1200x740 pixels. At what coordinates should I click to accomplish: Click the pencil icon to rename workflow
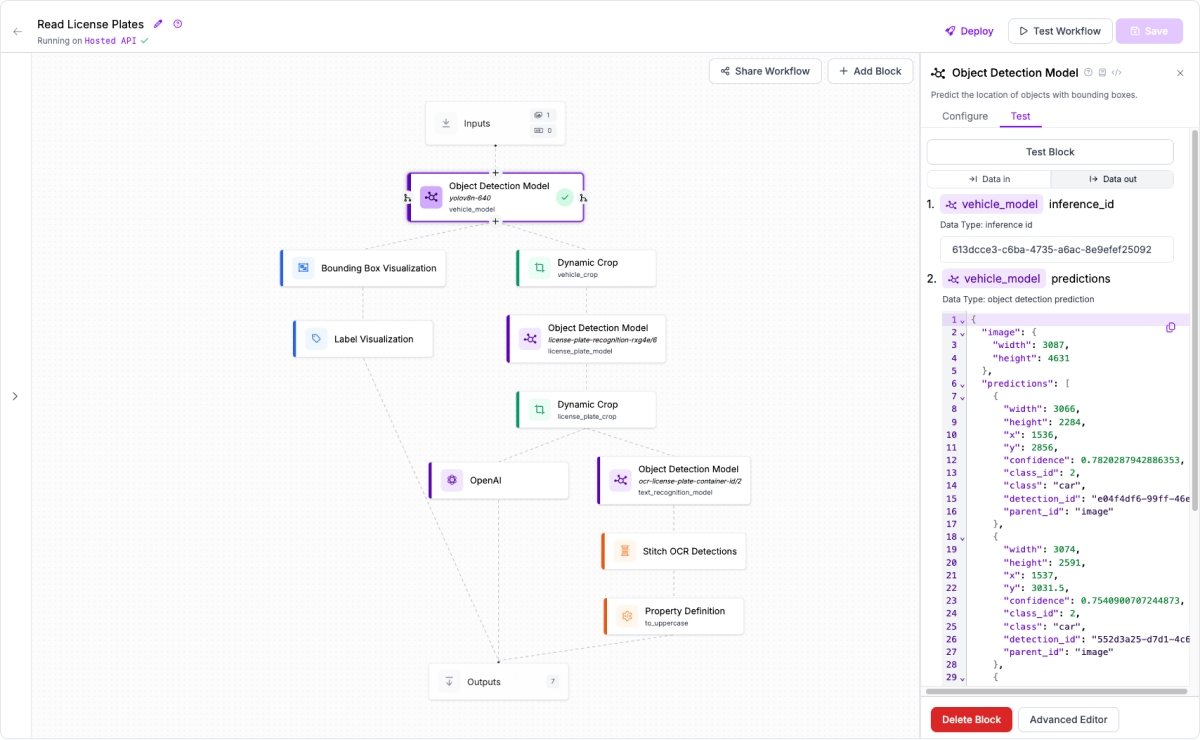(158, 24)
